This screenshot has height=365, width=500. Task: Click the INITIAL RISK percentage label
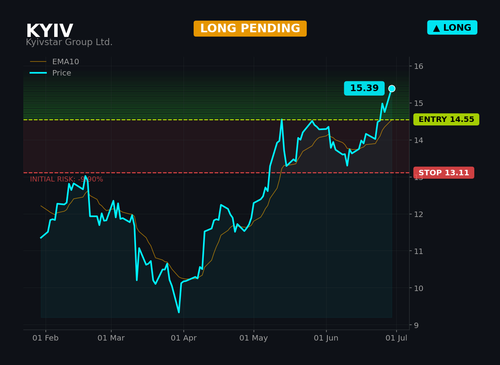66,179
